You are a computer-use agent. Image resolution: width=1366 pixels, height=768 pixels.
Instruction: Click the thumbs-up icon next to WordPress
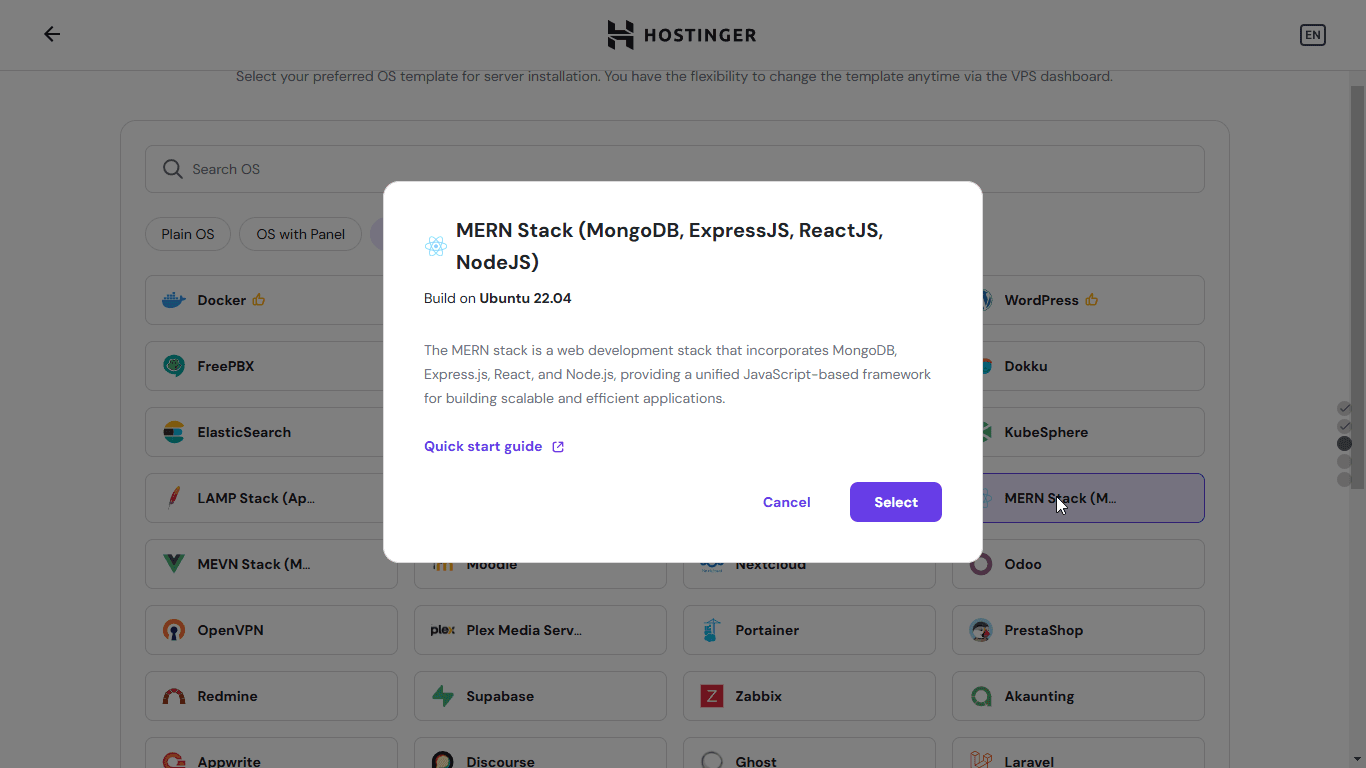point(1092,300)
